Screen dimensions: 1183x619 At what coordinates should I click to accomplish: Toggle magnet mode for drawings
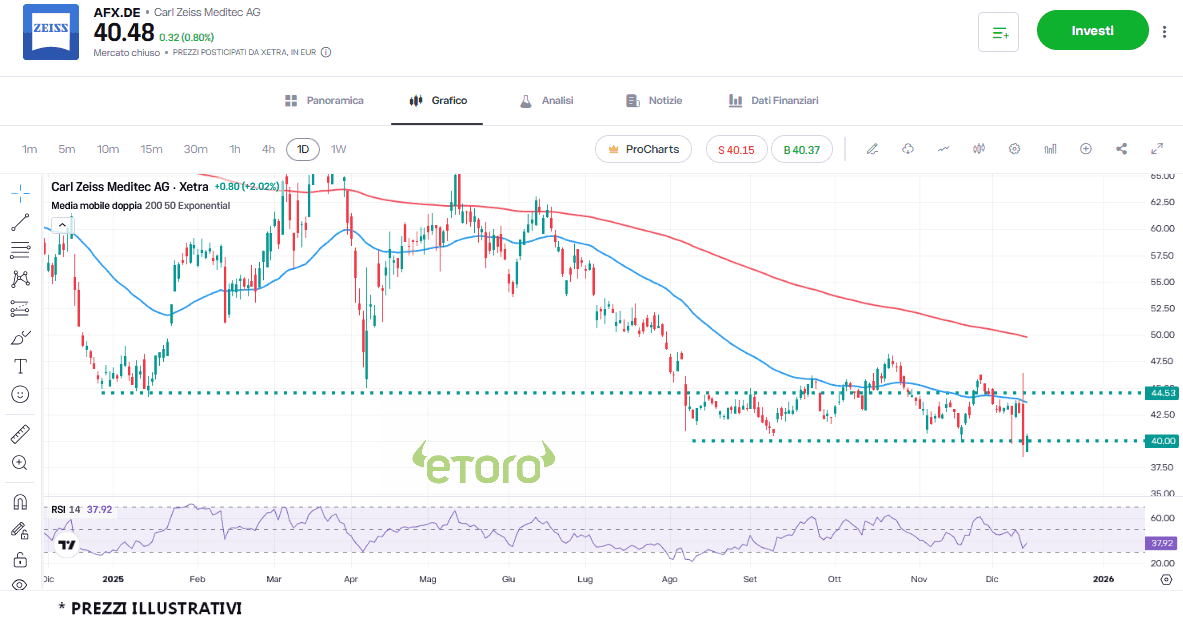(20, 502)
